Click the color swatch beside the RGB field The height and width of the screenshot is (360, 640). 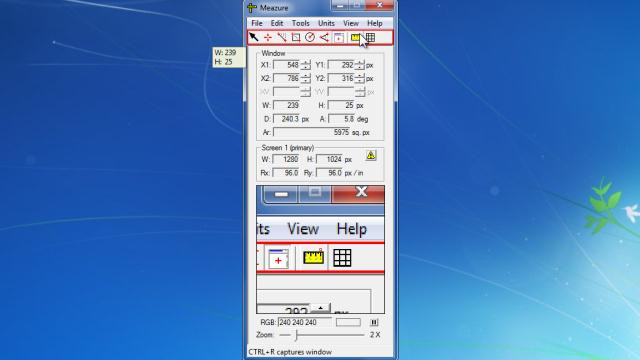point(348,322)
